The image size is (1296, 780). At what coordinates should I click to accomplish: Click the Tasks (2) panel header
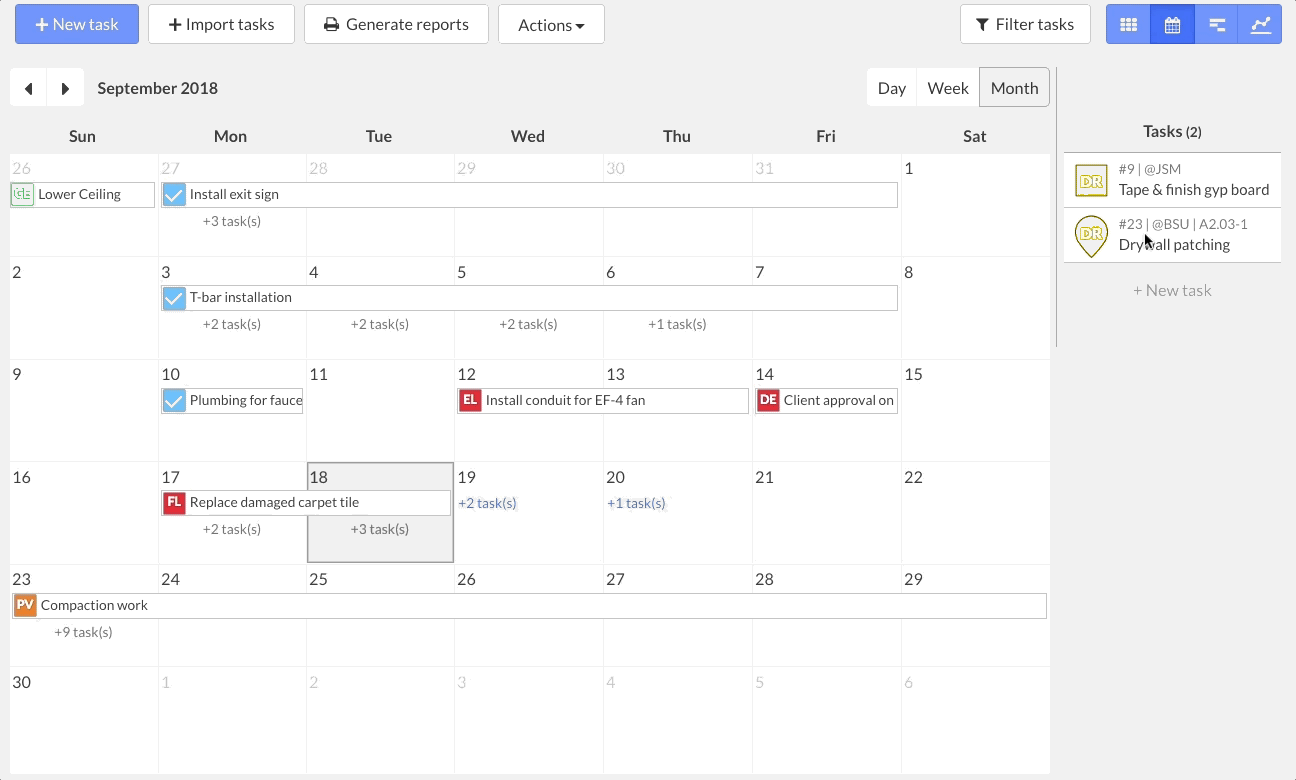click(1172, 132)
